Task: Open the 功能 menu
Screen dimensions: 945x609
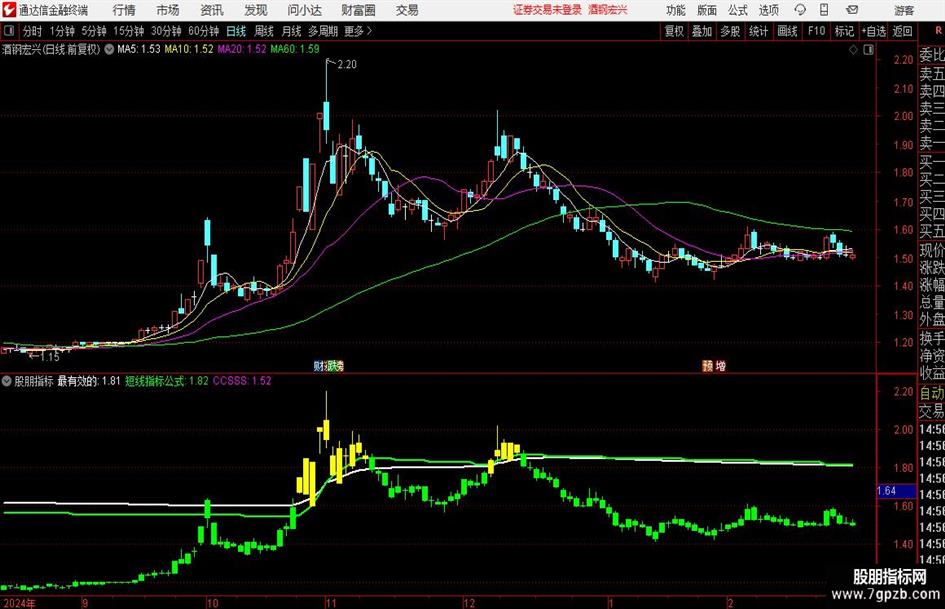Action: pyautogui.click(x=676, y=10)
